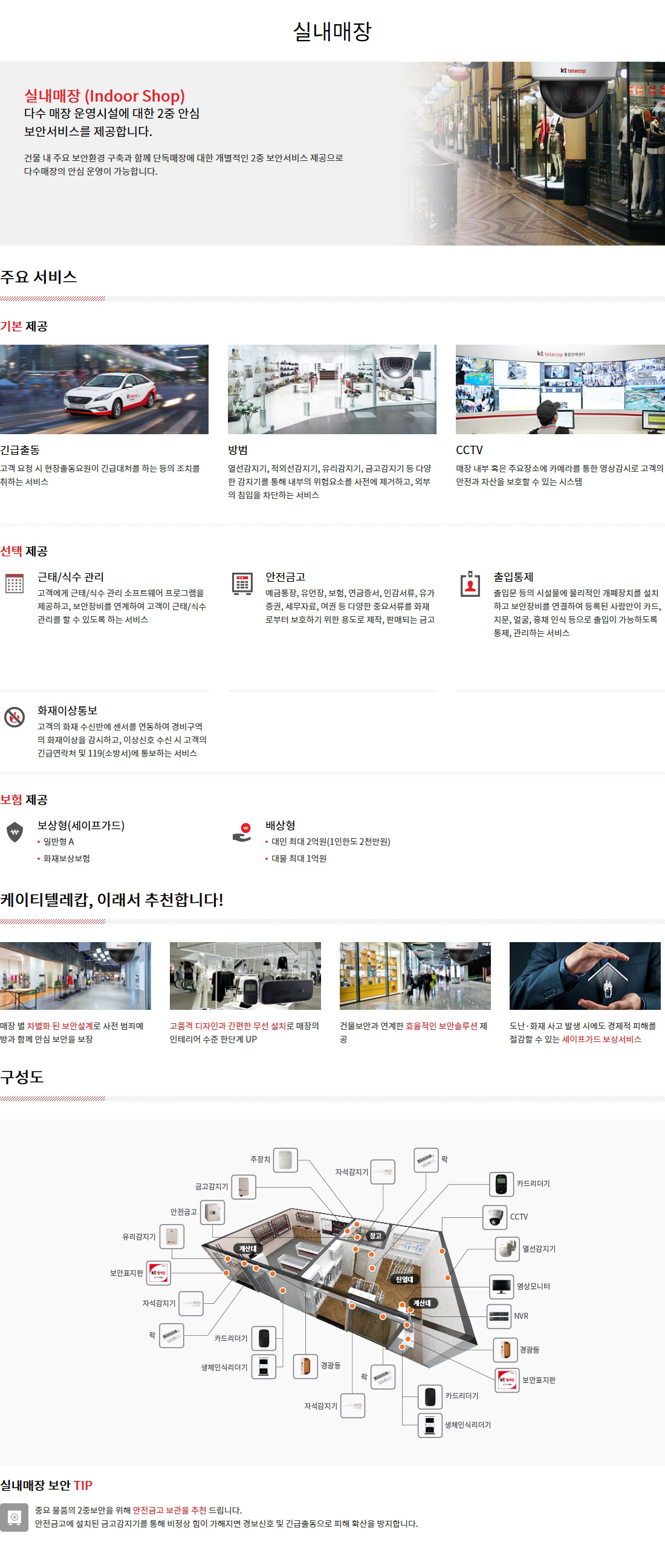Select the 안전금고 icon in the 구성도 diagram
Image resolution: width=665 pixels, height=1568 pixels.
click(x=212, y=1212)
